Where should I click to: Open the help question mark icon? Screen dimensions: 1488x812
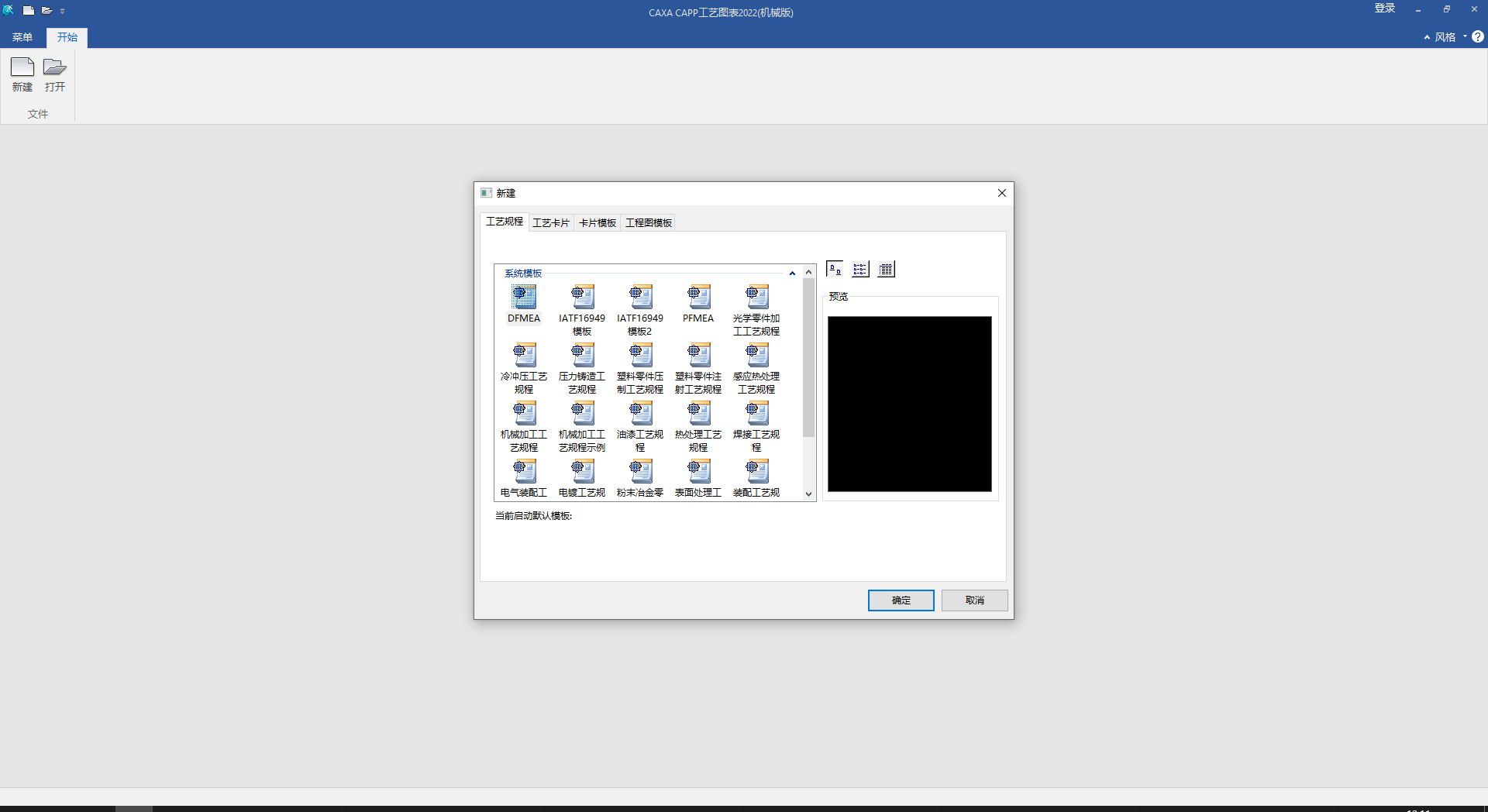pos(1478,36)
